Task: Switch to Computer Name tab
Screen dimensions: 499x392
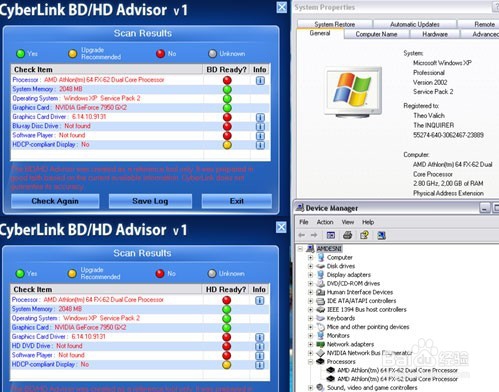Action: pos(376,34)
